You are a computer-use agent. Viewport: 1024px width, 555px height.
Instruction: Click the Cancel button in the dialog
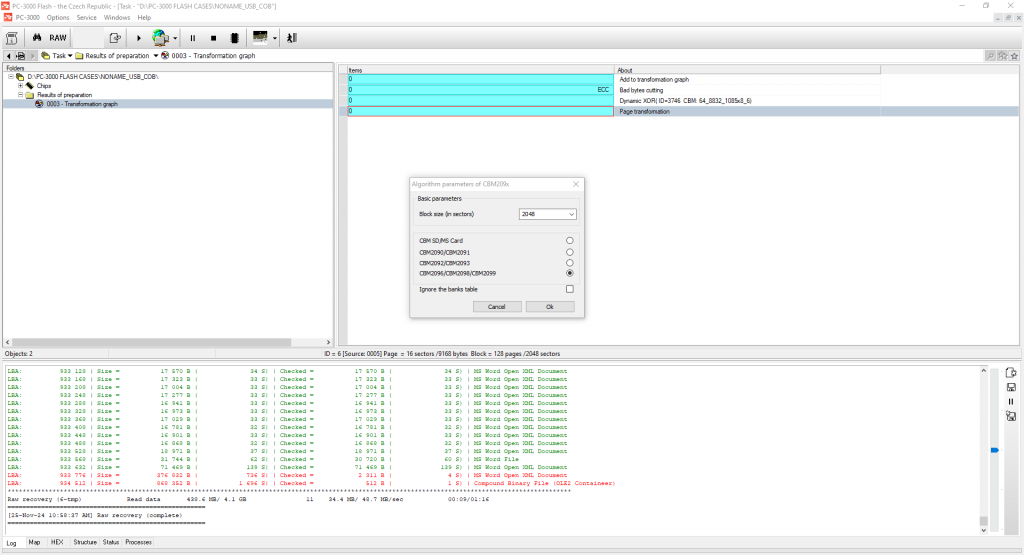(x=497, y=307)
